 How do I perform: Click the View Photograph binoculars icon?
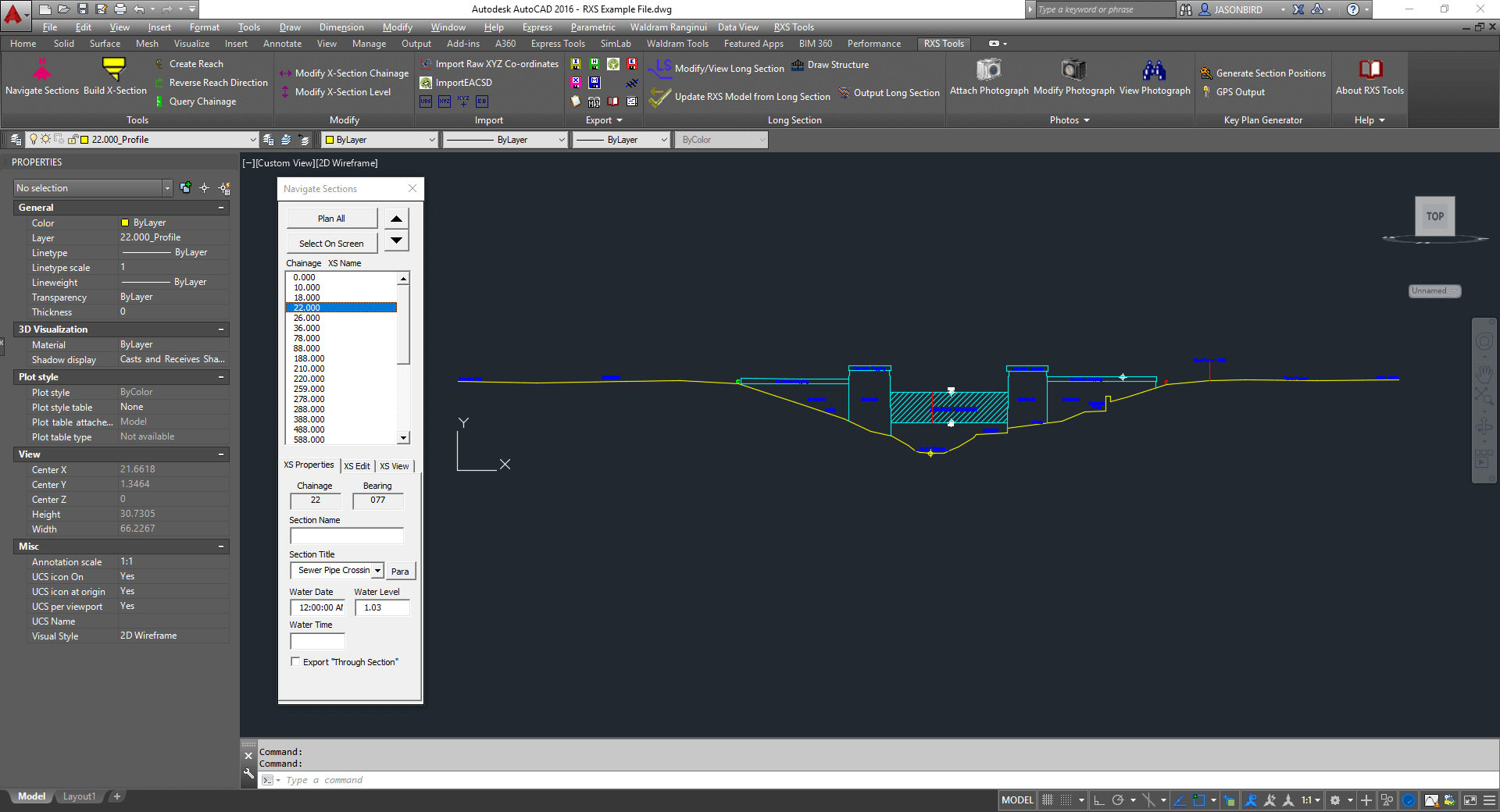point(1154,70)
